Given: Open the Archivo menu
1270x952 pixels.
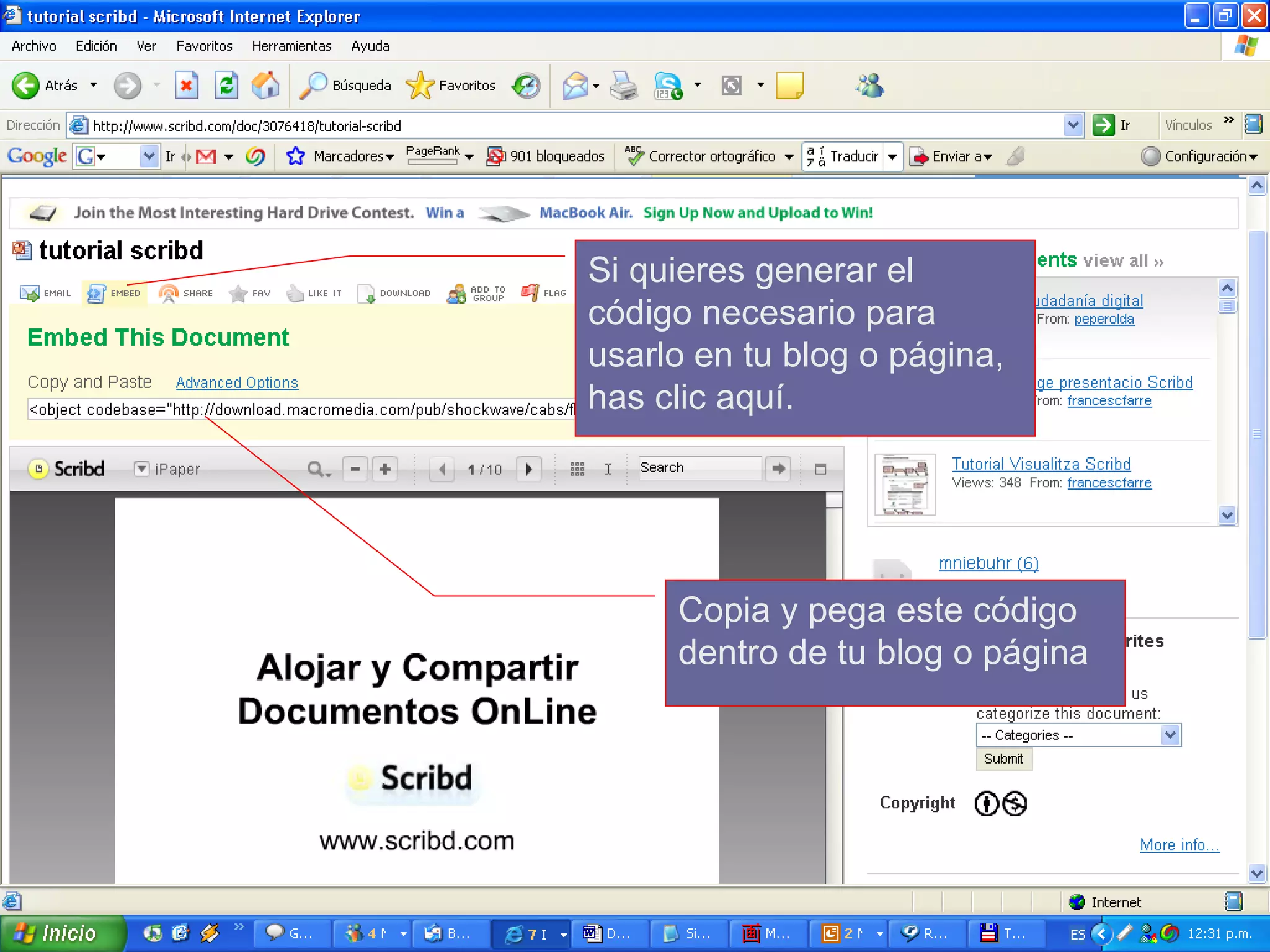Looking at the screenshot, I should [x=33, y=46].
